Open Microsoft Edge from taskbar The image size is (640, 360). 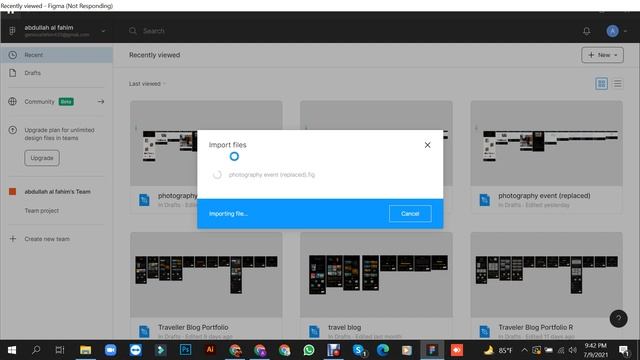click(x=382, y=350)
